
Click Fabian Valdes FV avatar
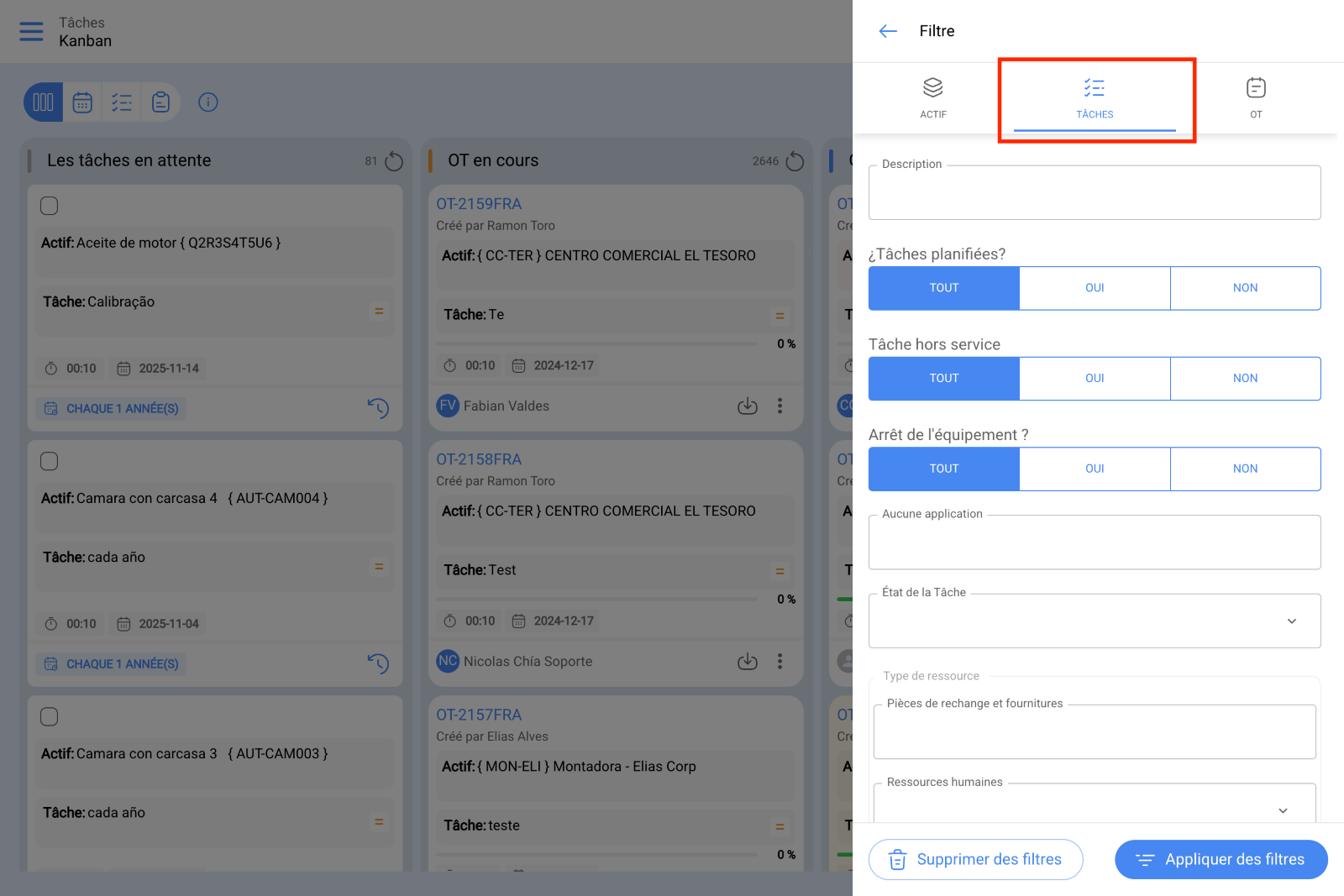click(x=448, y=406)
